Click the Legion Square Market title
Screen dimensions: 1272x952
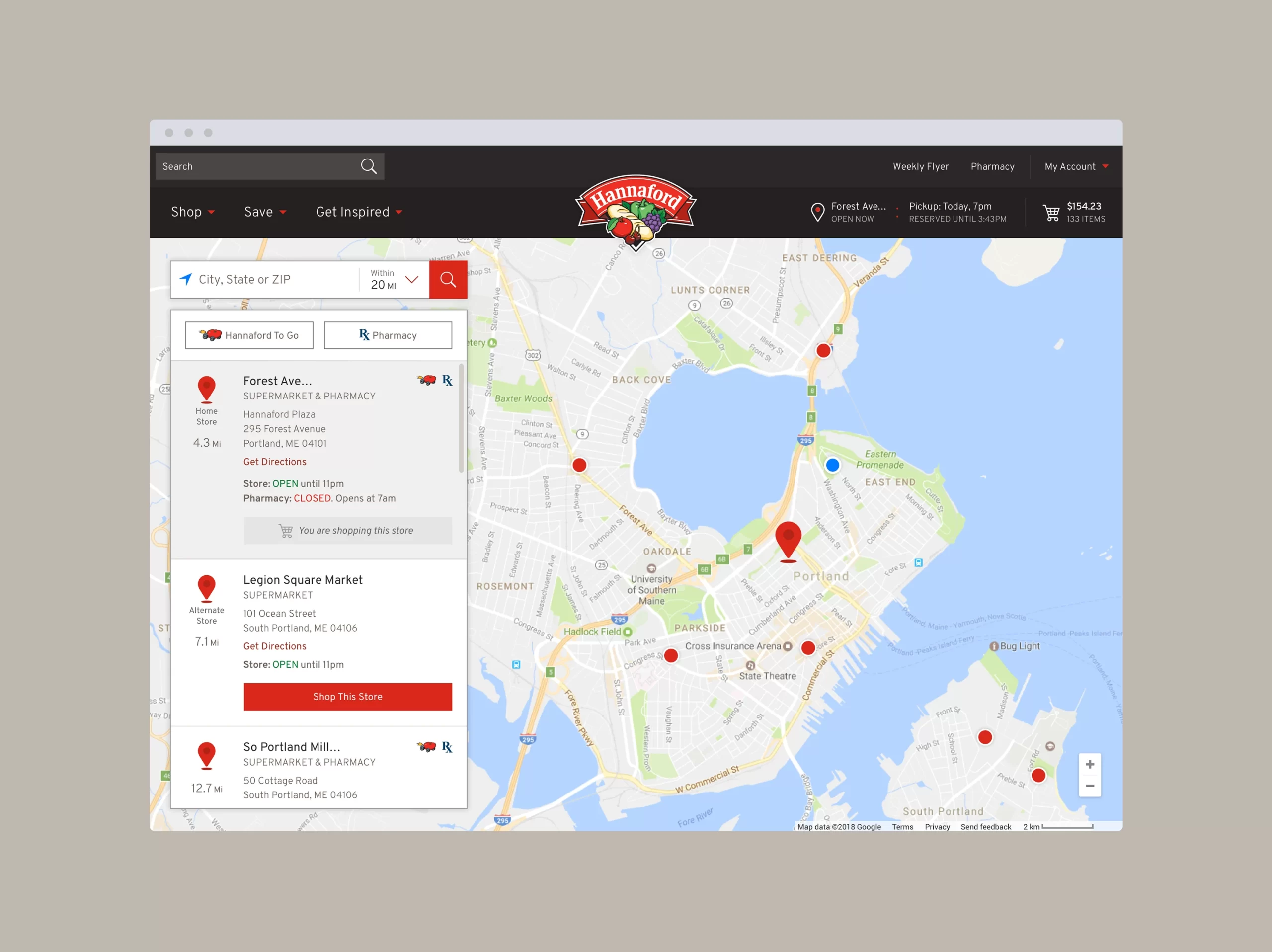(303, 580)
